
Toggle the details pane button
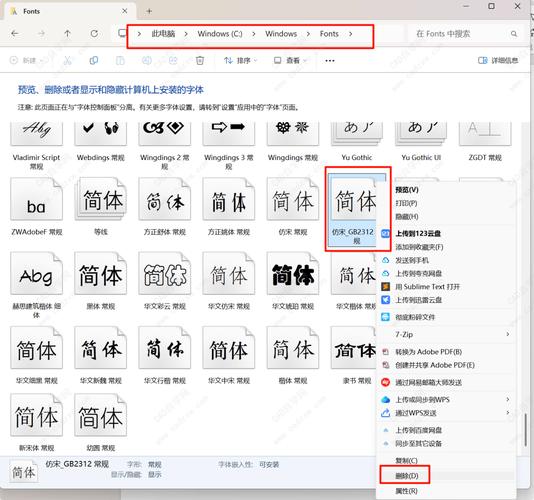click(x=498, y=61)
